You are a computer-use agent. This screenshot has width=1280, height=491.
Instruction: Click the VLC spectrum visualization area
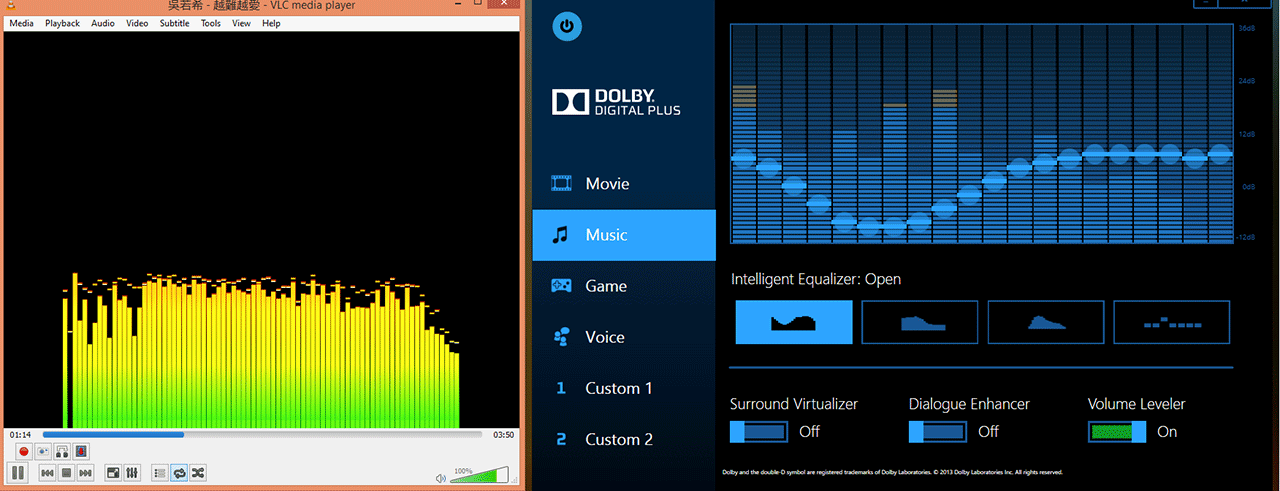pos(261,230)
